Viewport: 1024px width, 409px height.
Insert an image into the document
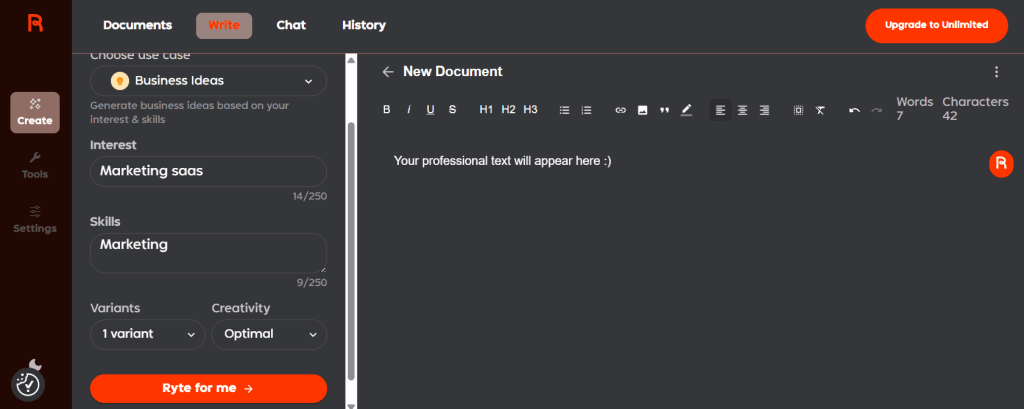coord(642,110)
